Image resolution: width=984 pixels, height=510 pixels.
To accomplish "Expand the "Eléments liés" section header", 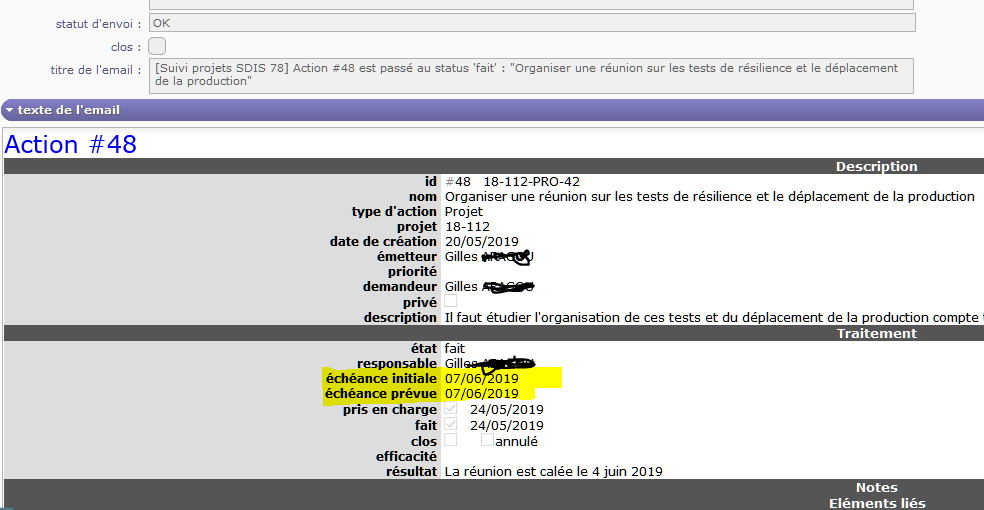I will 876,503.
